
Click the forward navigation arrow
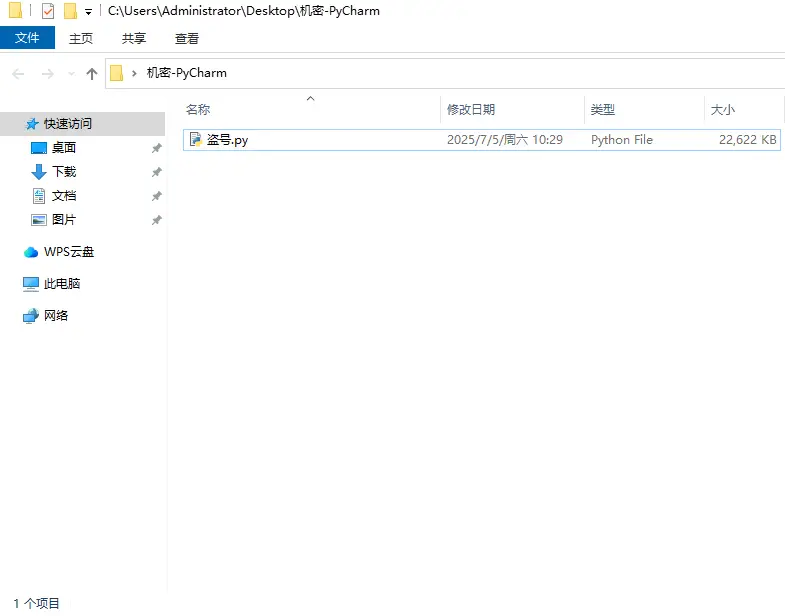(48, 74)
